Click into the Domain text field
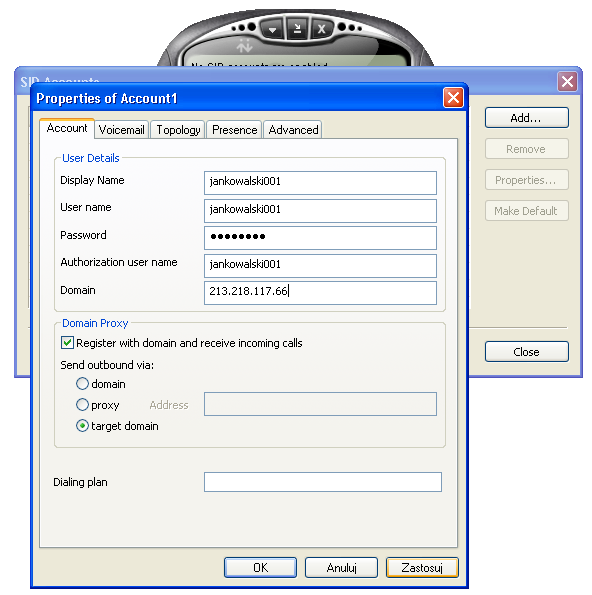Screen dimensions: 592x595 320,293
